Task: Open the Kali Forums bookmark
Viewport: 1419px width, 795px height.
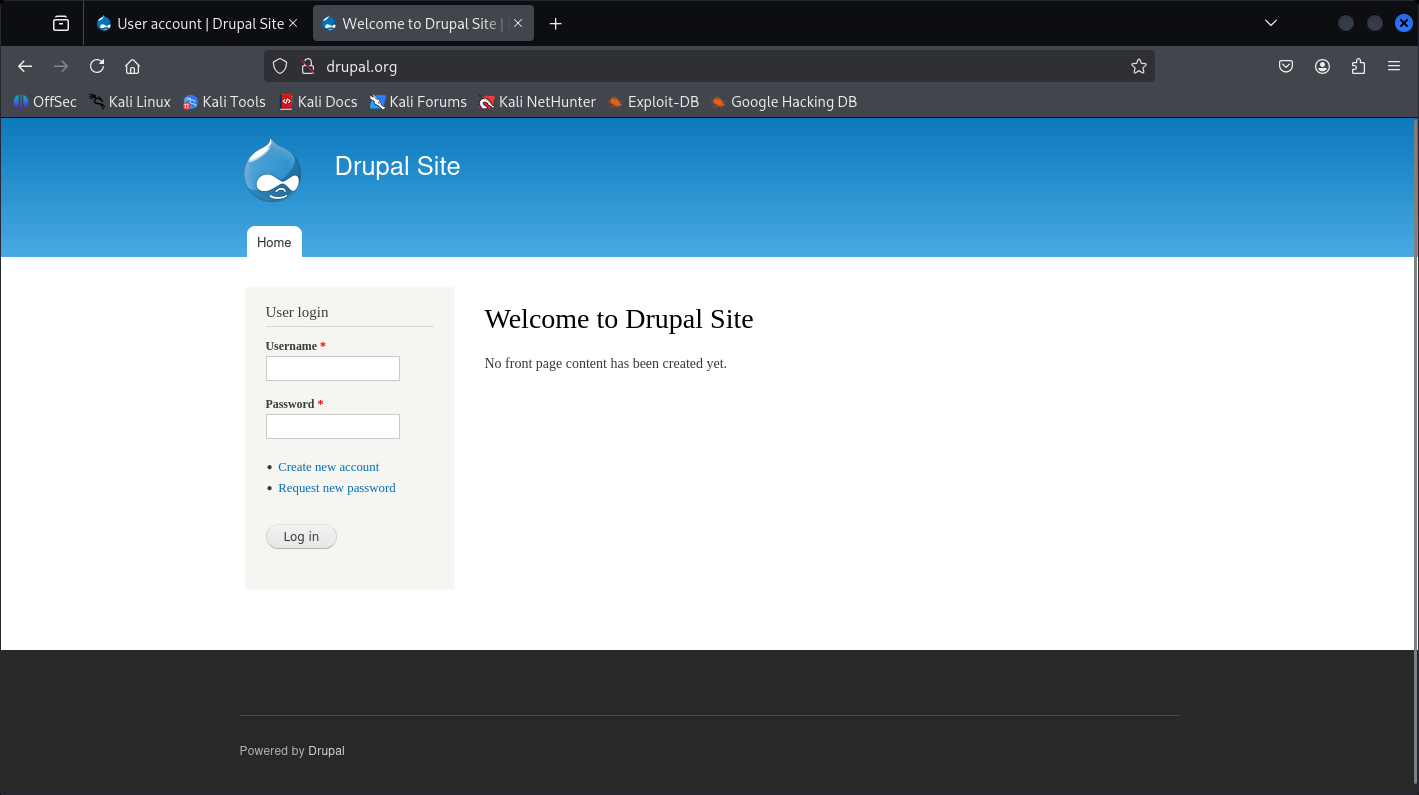Action: (x=418, y=101)
